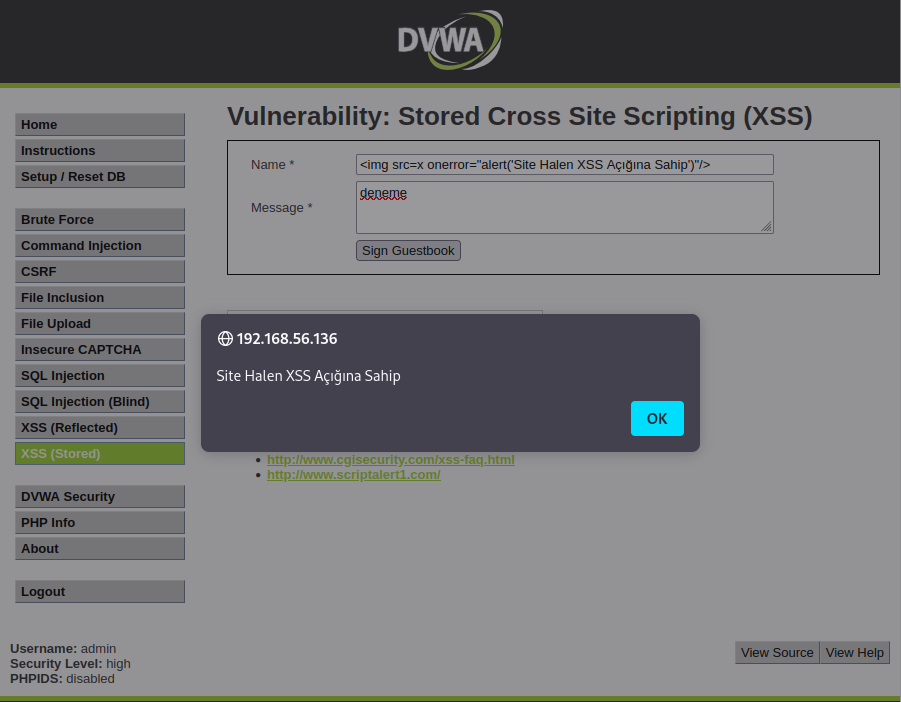Select Brute Force from the sidebar
Viewport: 901px width, 702px height.
[100, 219]
